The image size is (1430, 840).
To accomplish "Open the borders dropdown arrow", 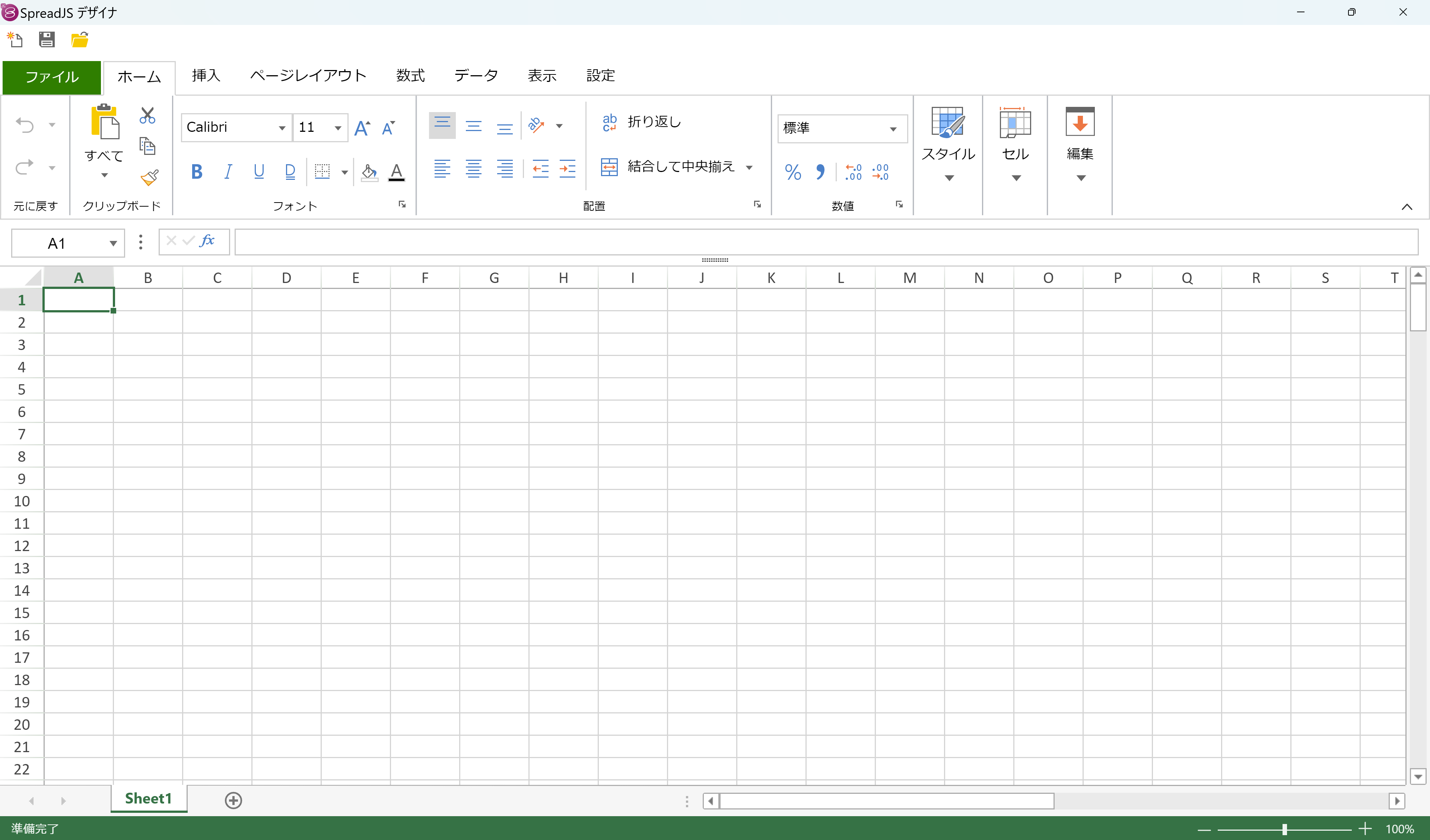I will (344, 172).
